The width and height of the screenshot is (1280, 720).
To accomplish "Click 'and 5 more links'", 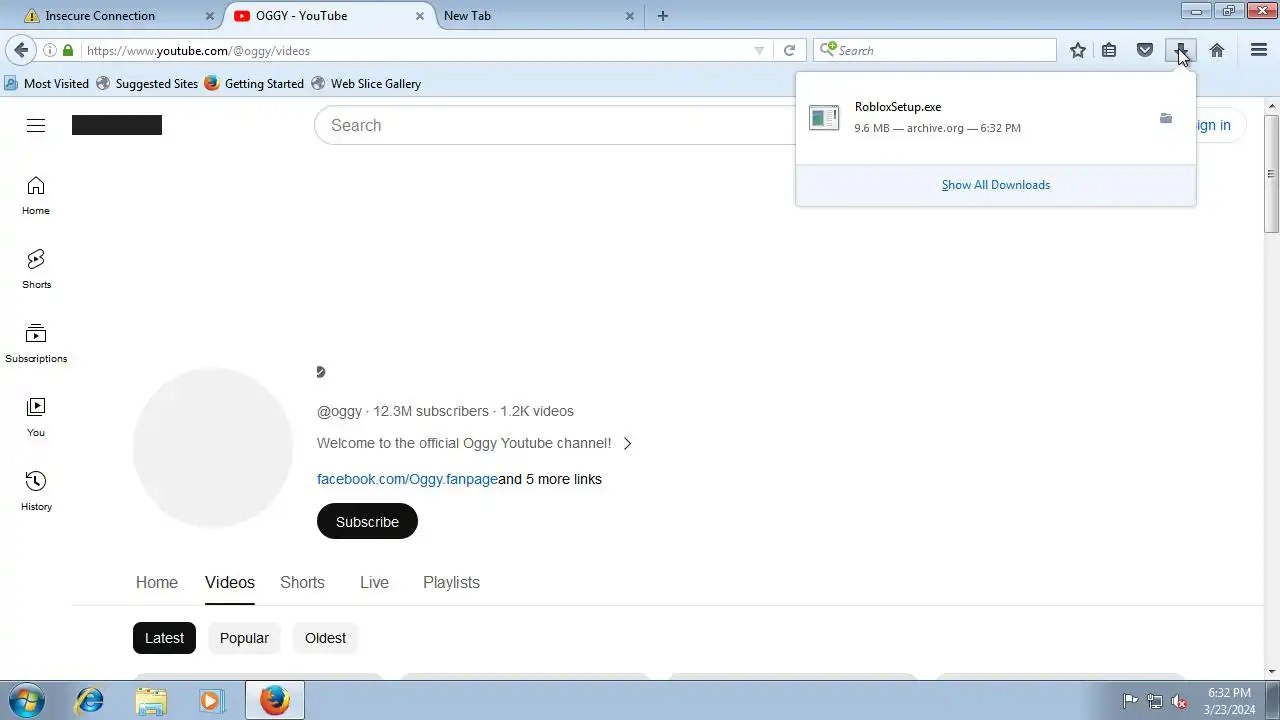I will click(x=550, y=479).
